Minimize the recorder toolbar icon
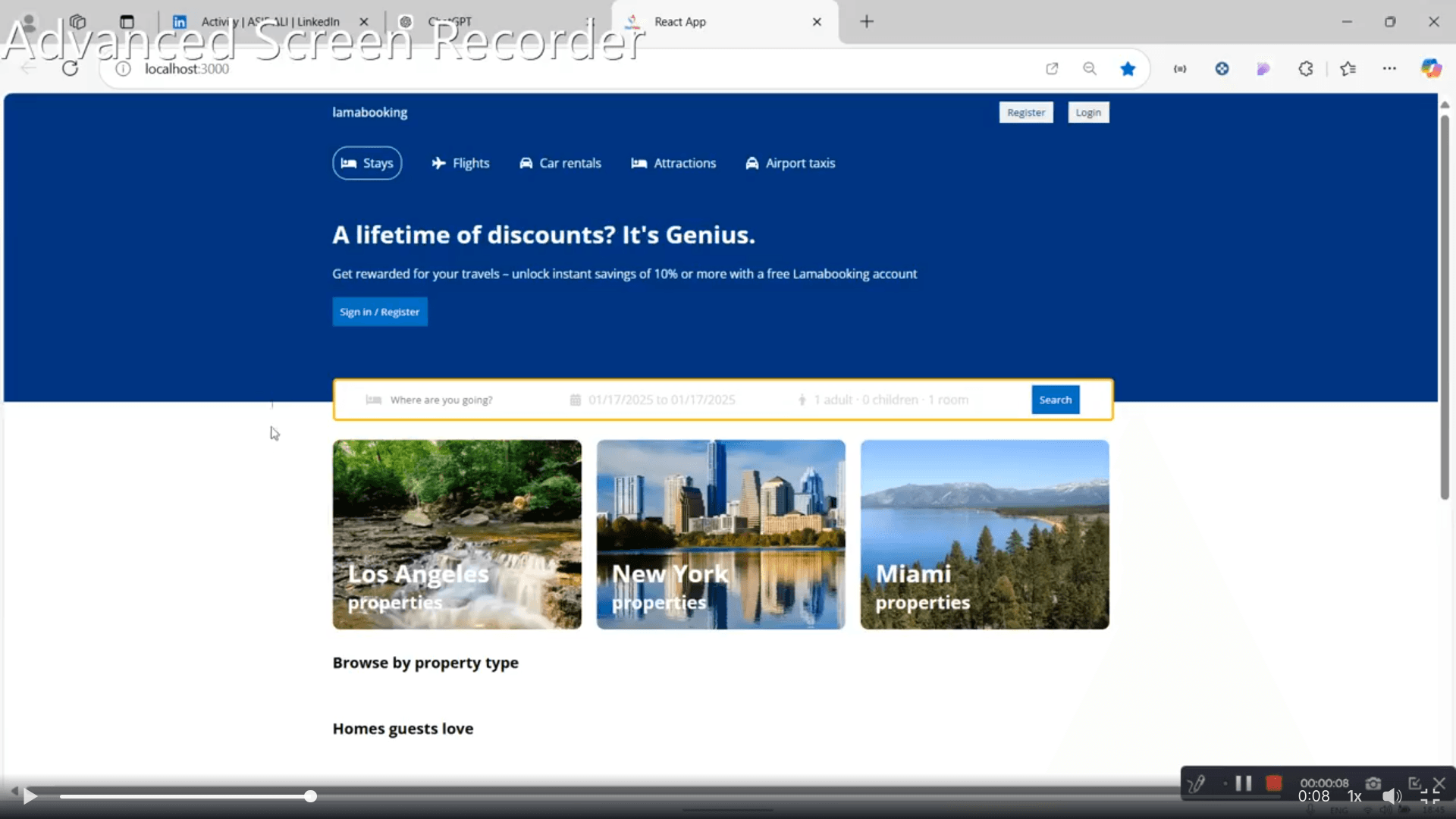The image size is (1456, 819). [x=1414, y=783]
